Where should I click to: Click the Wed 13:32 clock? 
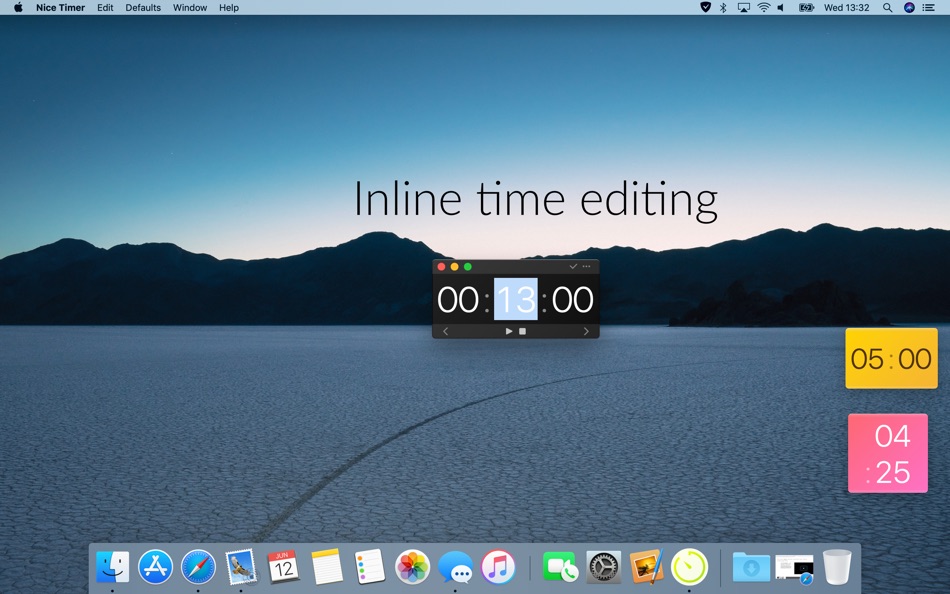coord(846,8)
